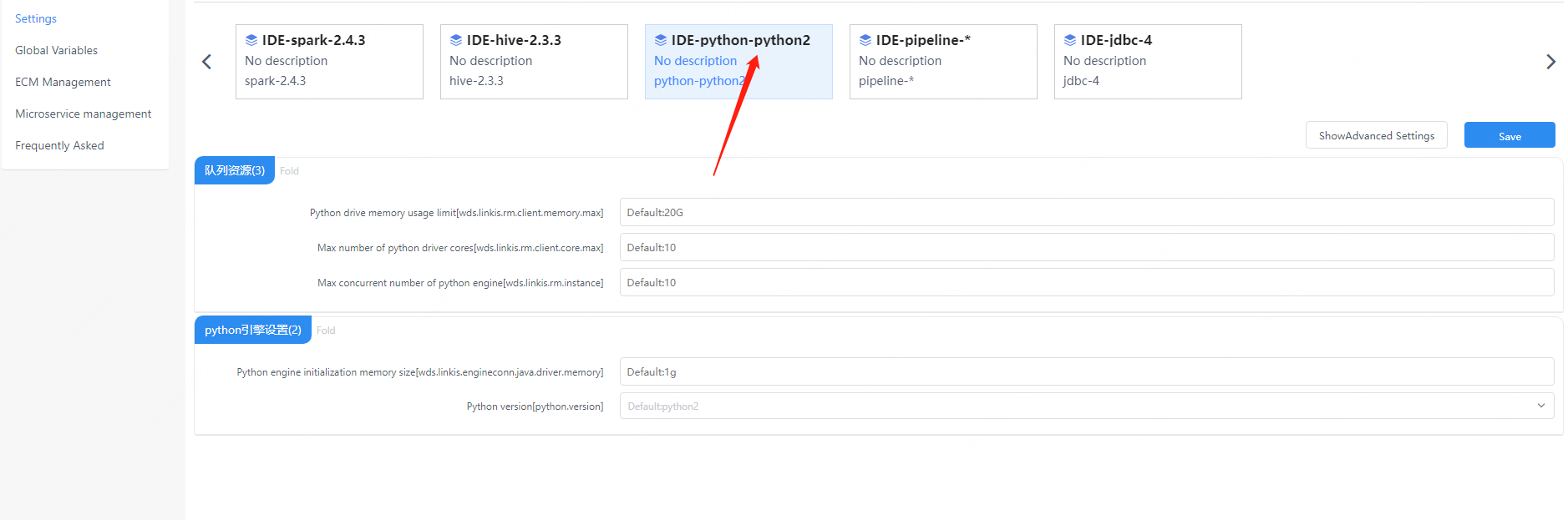Viewport: 1568px width, 520px height.
Task: Click the stack icon on IDE-jdbc-4 card
Action: click(x=1069, y=40)
